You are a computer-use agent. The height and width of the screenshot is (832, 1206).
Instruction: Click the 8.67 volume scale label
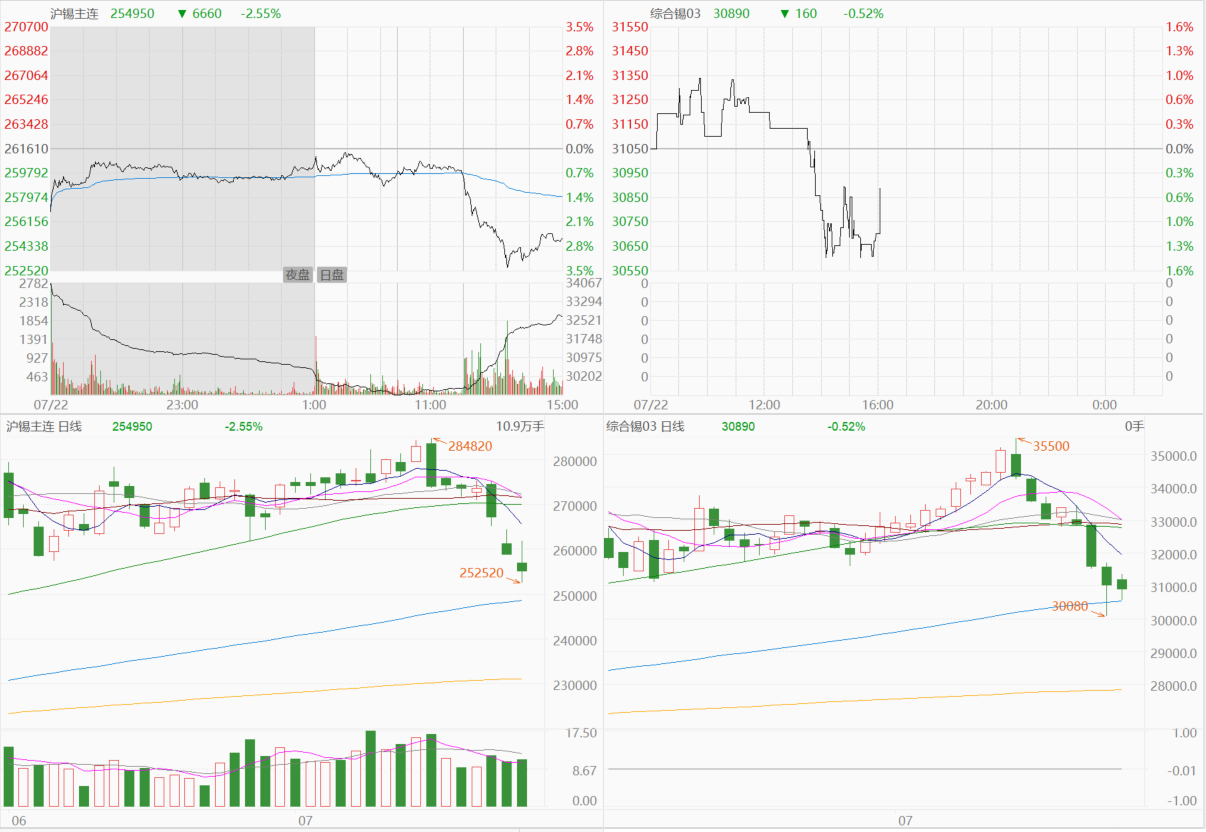click(x=584, y=771)
